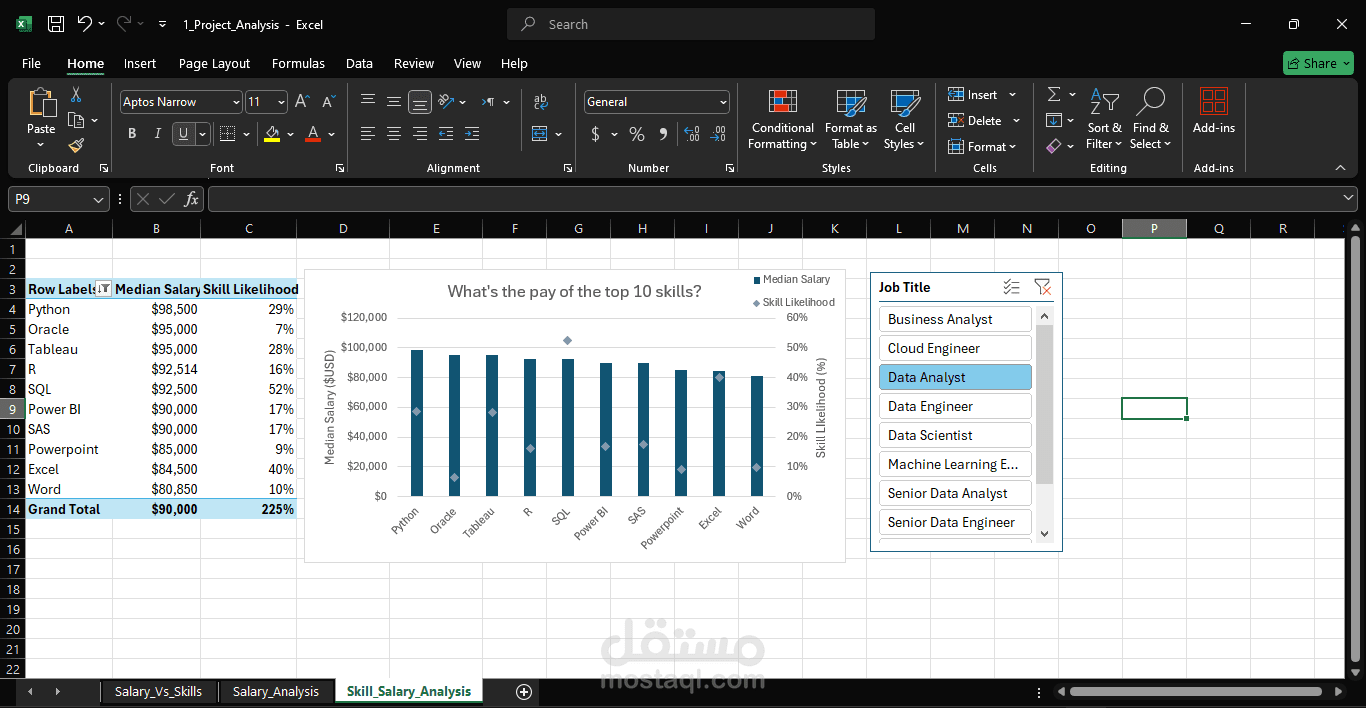Click the Format Painter brush icon
The width and height of the screenshot is (1366, 708).
tap(76, 146)
